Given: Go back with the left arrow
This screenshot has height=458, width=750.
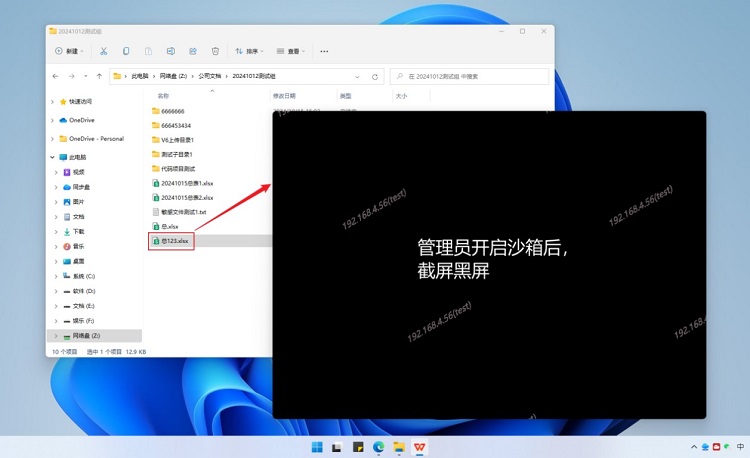Looking at the screenshot, I should pyautogui.click(x=55, y=76).
